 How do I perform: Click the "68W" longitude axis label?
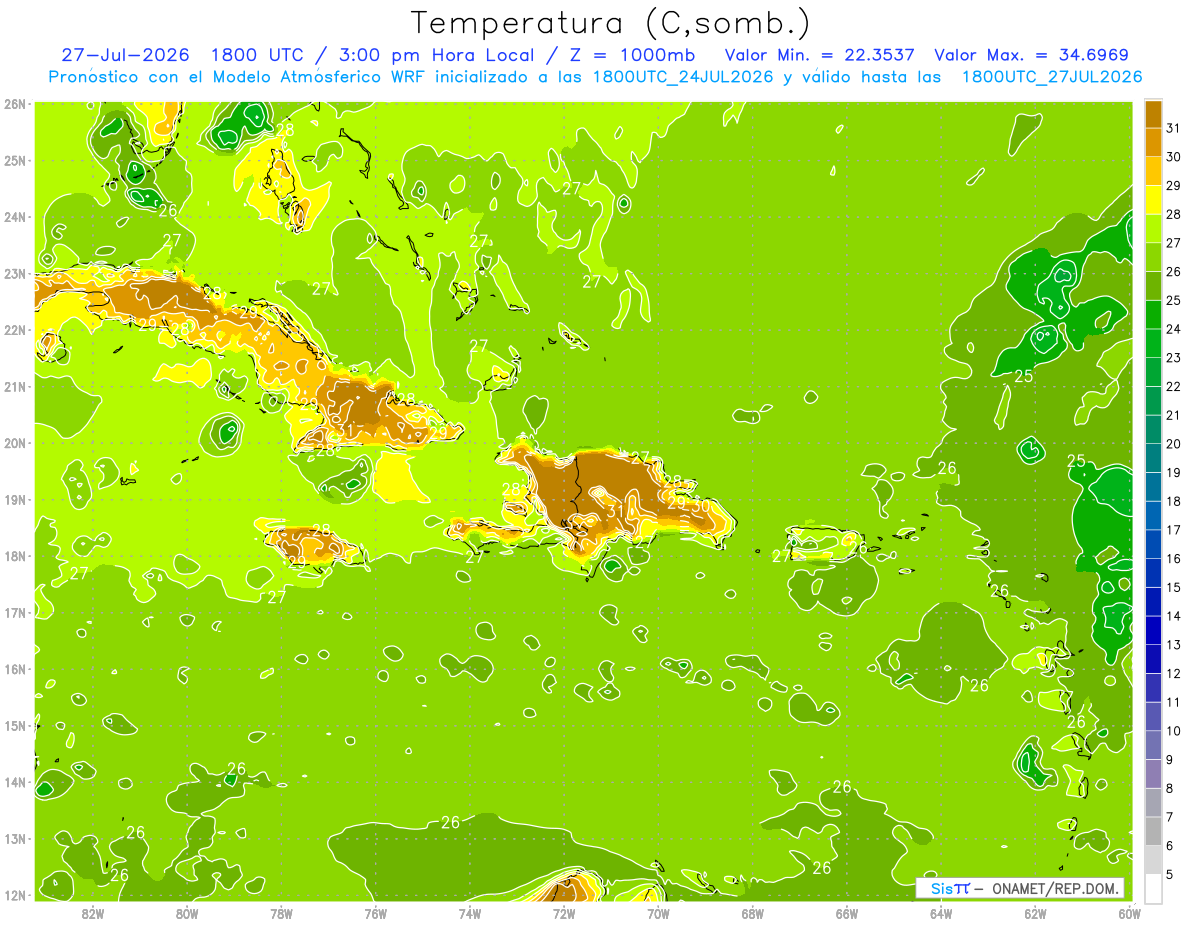pyautogui.click(x=752, y=913)
